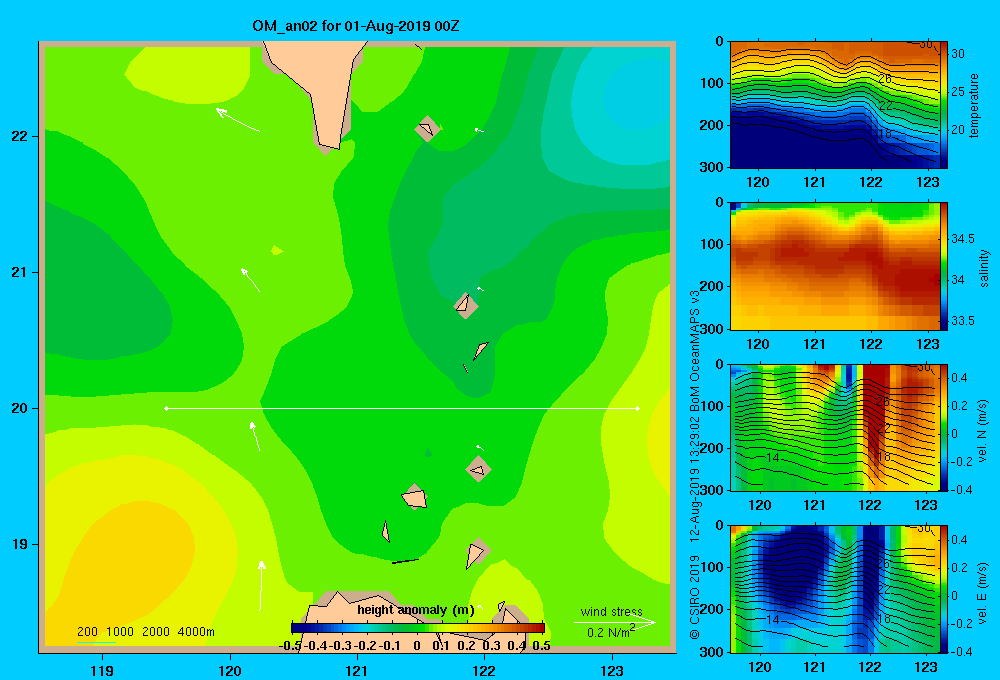Click the "30" tick on temperature scale
This screenshot has width=1000, height=680.
pyautogui.click(x=958, y=54)
